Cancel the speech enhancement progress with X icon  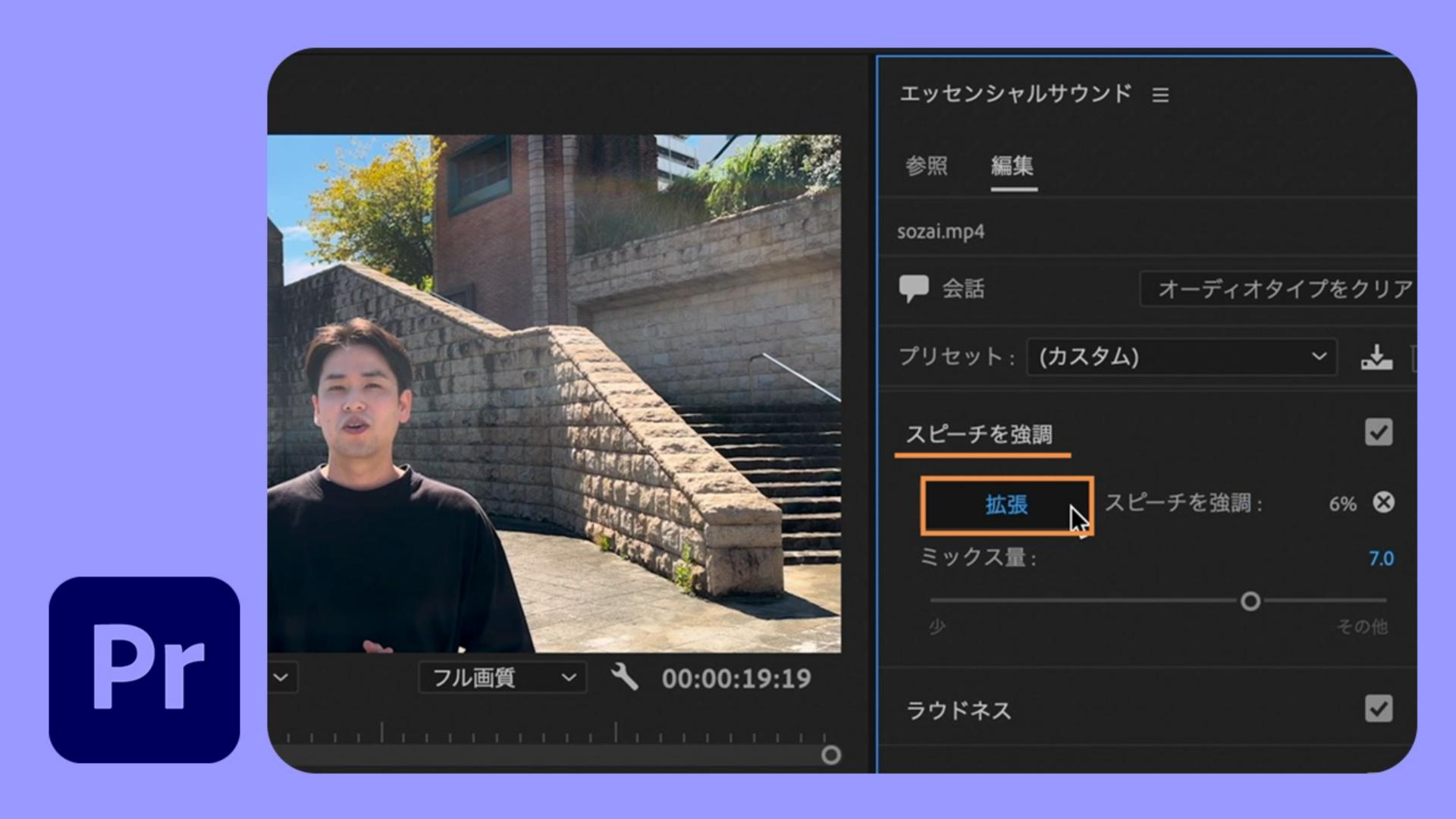pyautogui.click(x=1383, y=503)
